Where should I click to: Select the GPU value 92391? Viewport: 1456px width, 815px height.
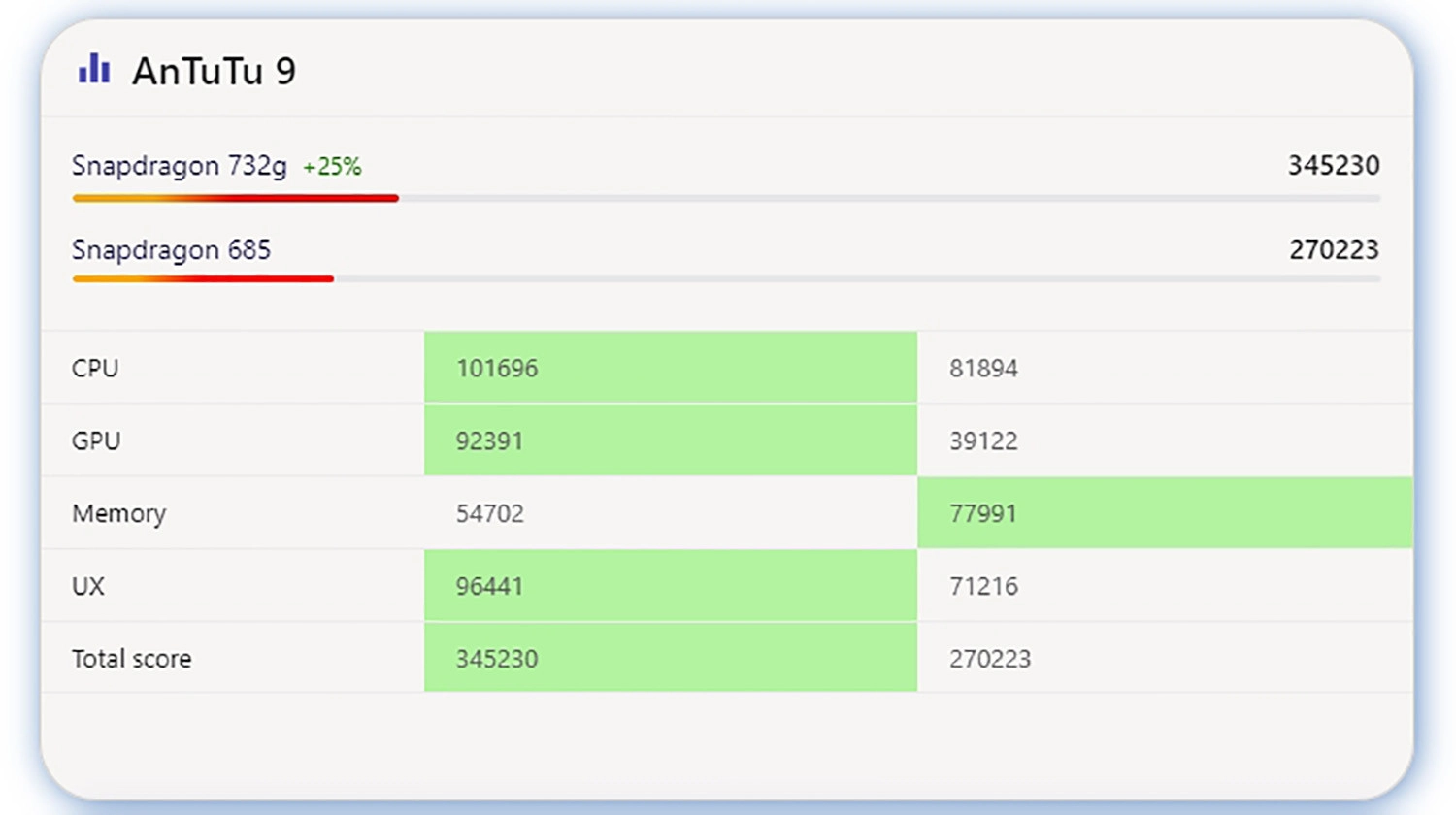[x=489, y=440]
